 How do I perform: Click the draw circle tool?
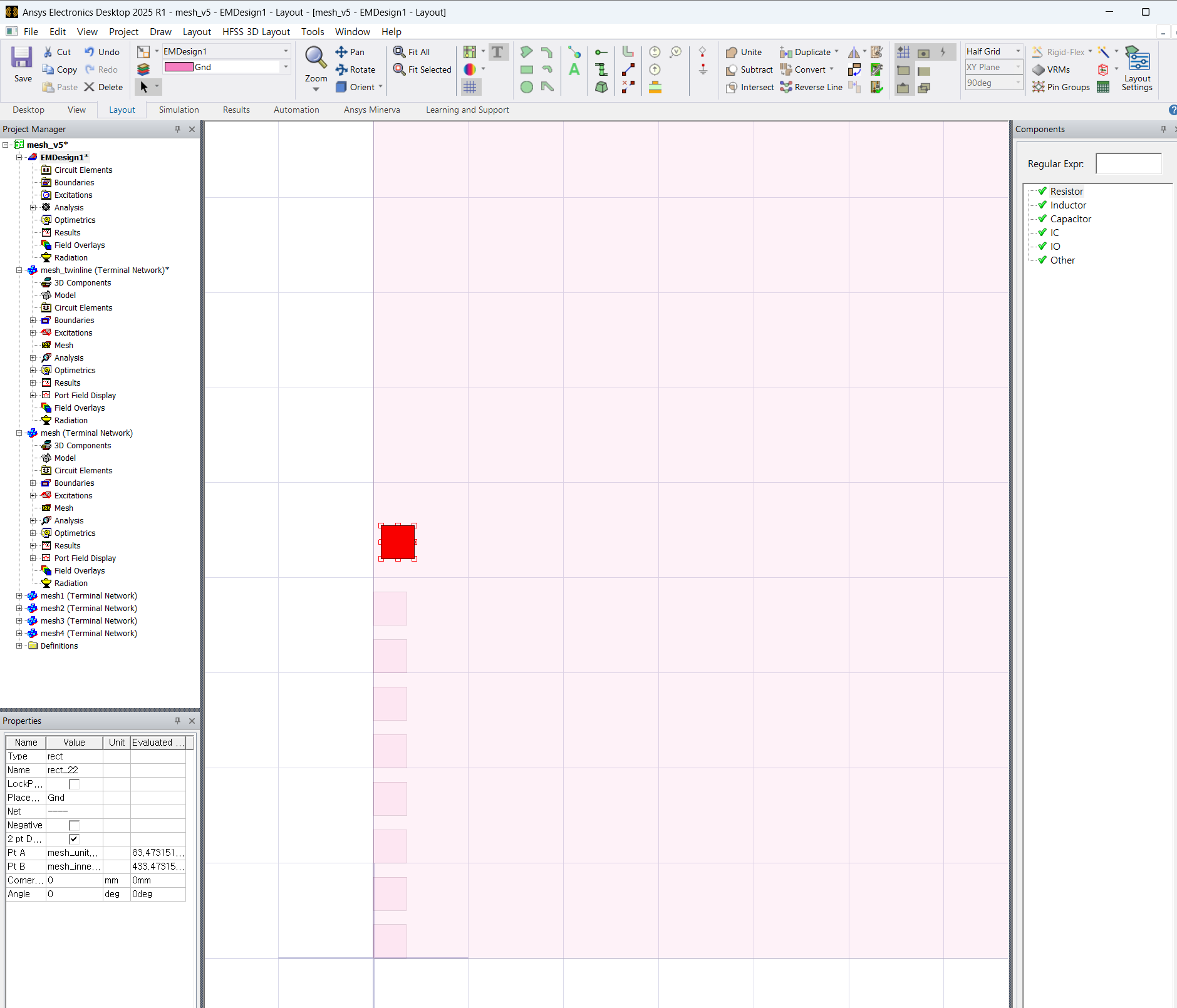527,87
